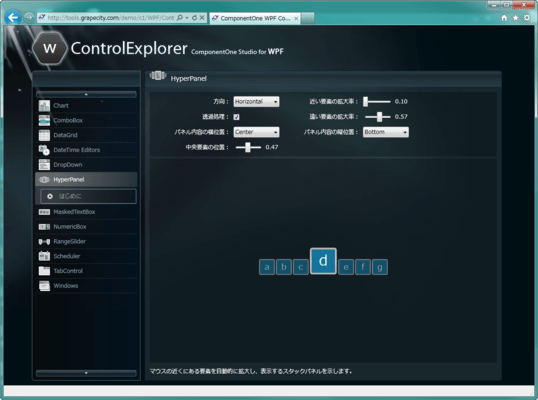Open the TabControl icon entry
The image size is (538, 400).
click(x=44, y=271)
